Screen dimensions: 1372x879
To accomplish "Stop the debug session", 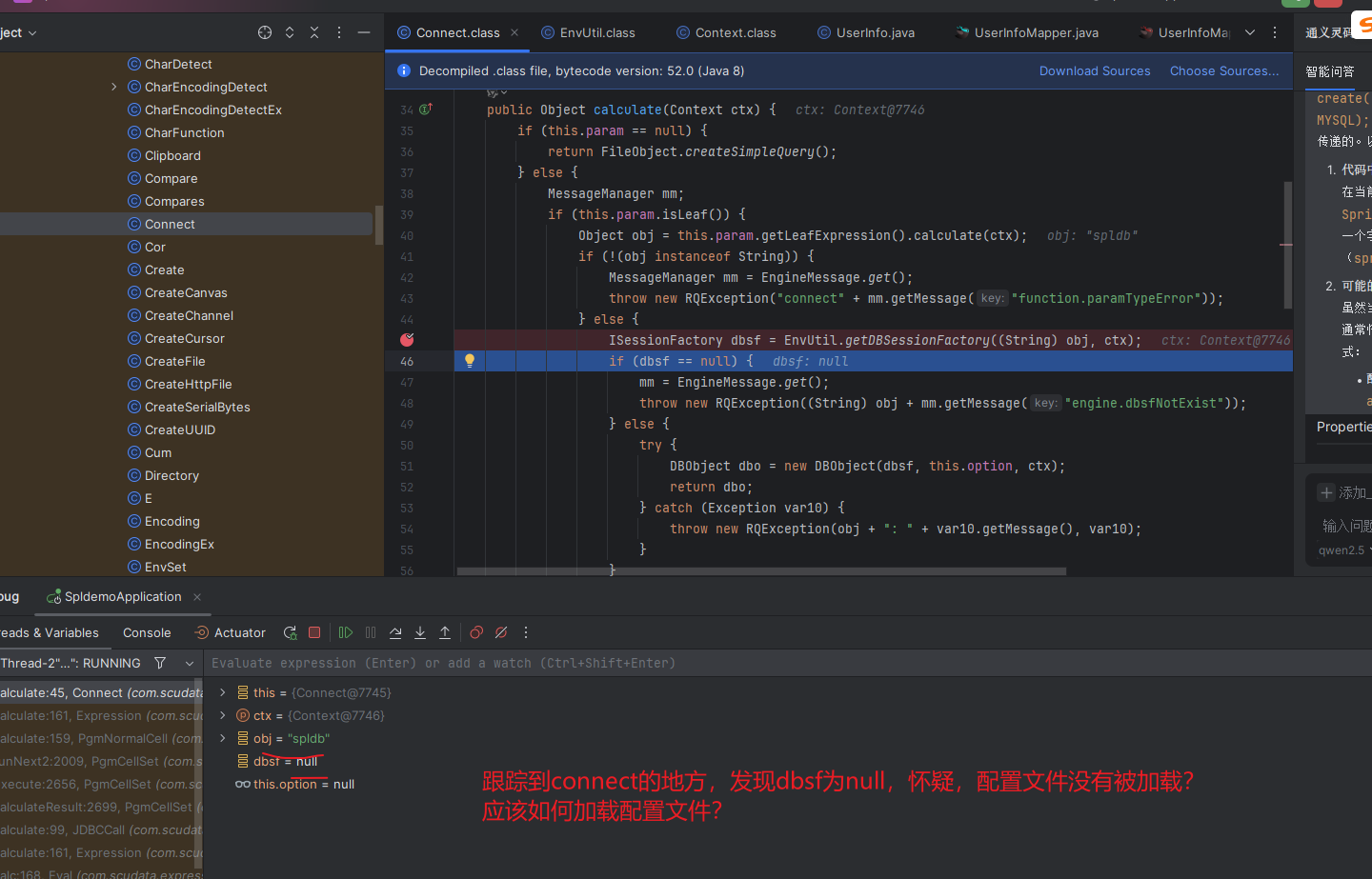I will click(x=314, y=632).
